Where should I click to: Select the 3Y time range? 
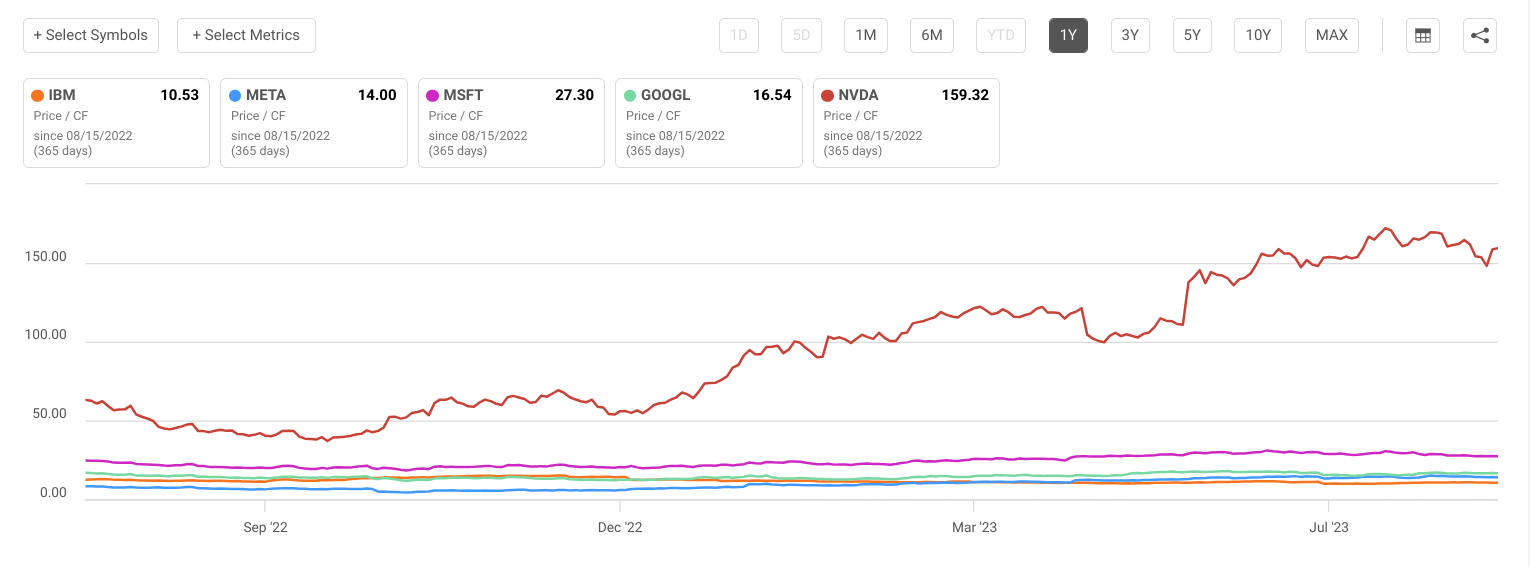(1130, 36)
